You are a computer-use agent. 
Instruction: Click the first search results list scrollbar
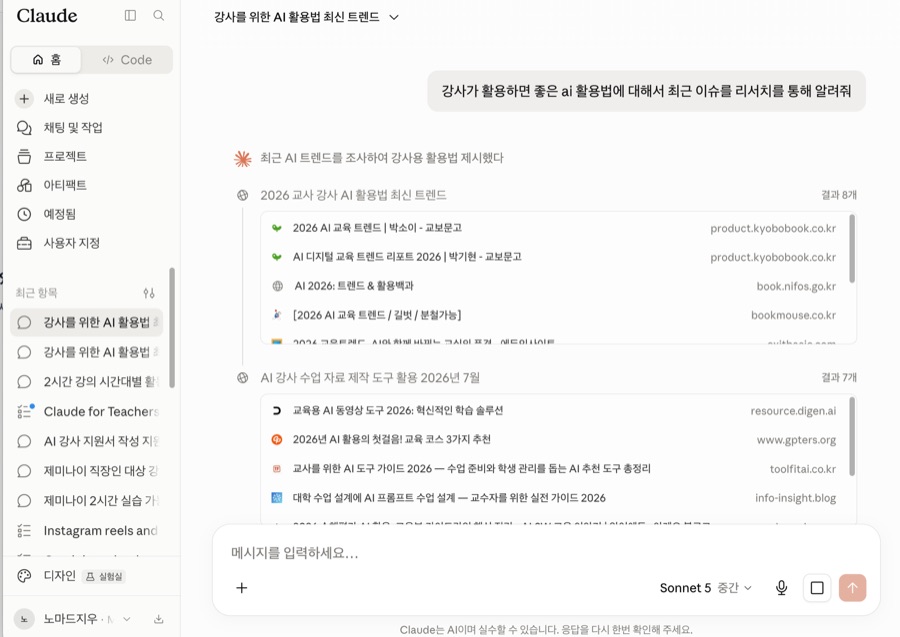852,248
